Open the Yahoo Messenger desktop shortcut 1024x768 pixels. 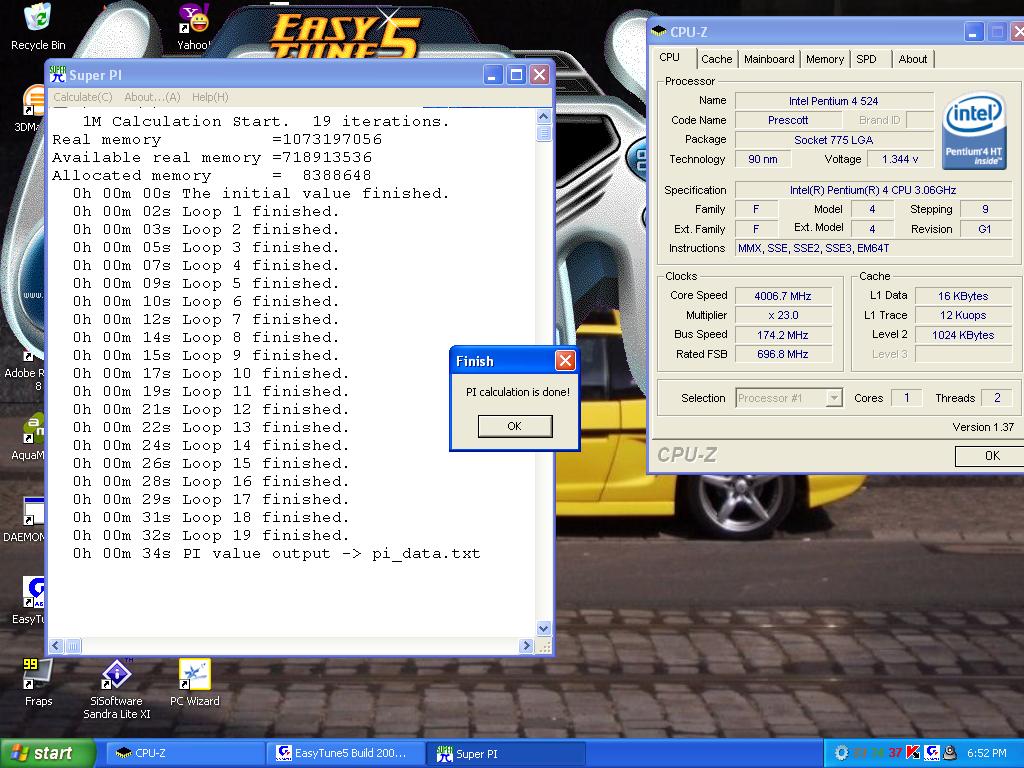tap(194, 26)
